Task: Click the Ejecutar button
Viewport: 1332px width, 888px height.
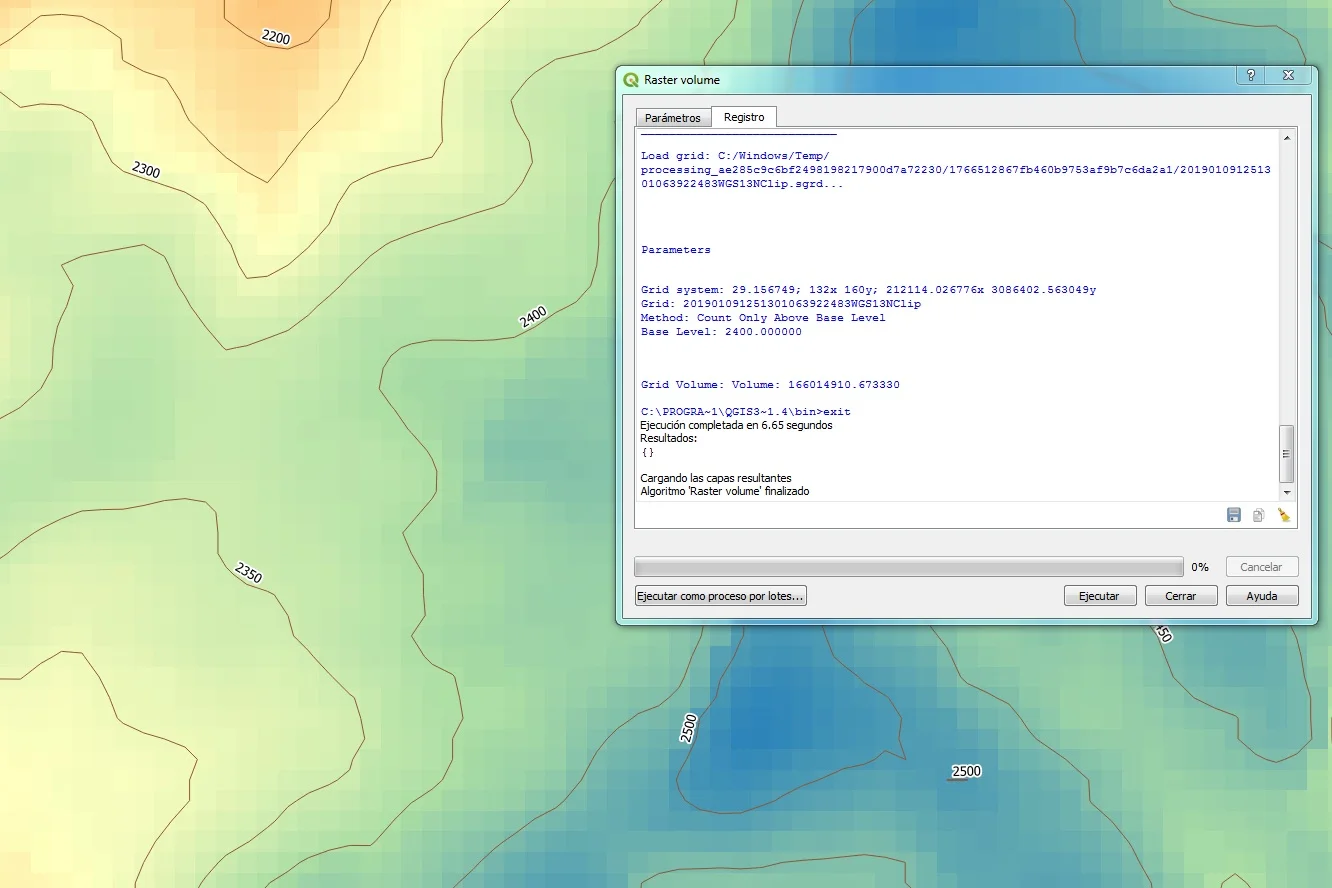Action: [x=1099, y=595]
